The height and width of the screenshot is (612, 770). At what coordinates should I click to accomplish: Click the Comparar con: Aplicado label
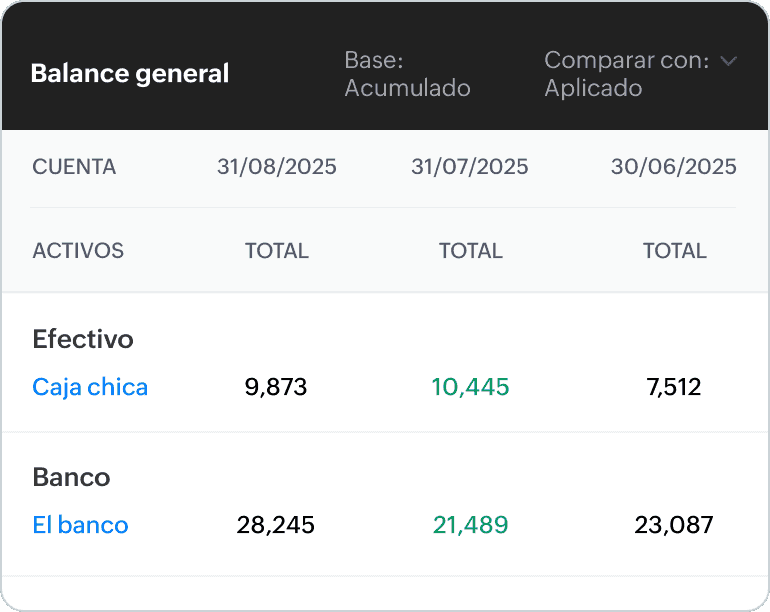tap(627, 74)
